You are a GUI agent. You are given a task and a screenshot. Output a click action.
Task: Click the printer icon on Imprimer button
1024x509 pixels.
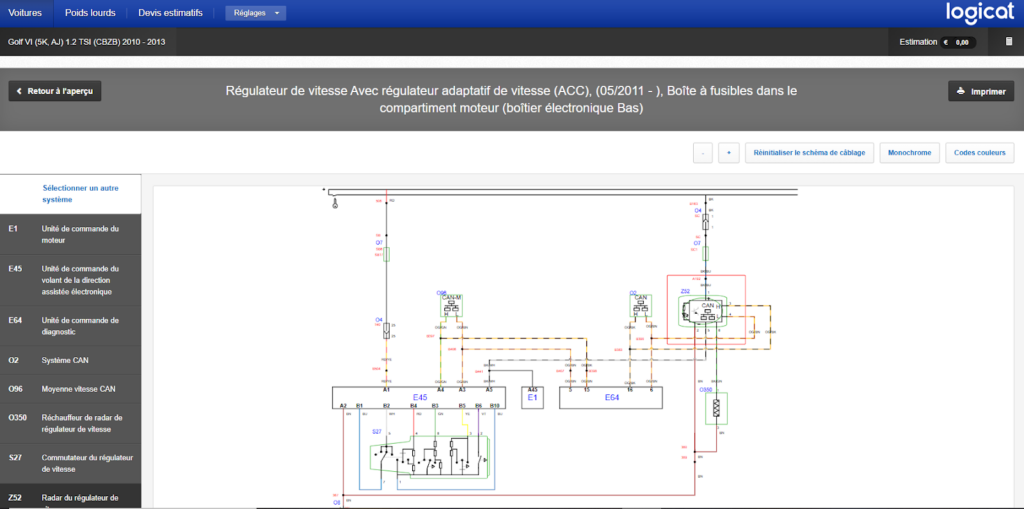point(961,91)
